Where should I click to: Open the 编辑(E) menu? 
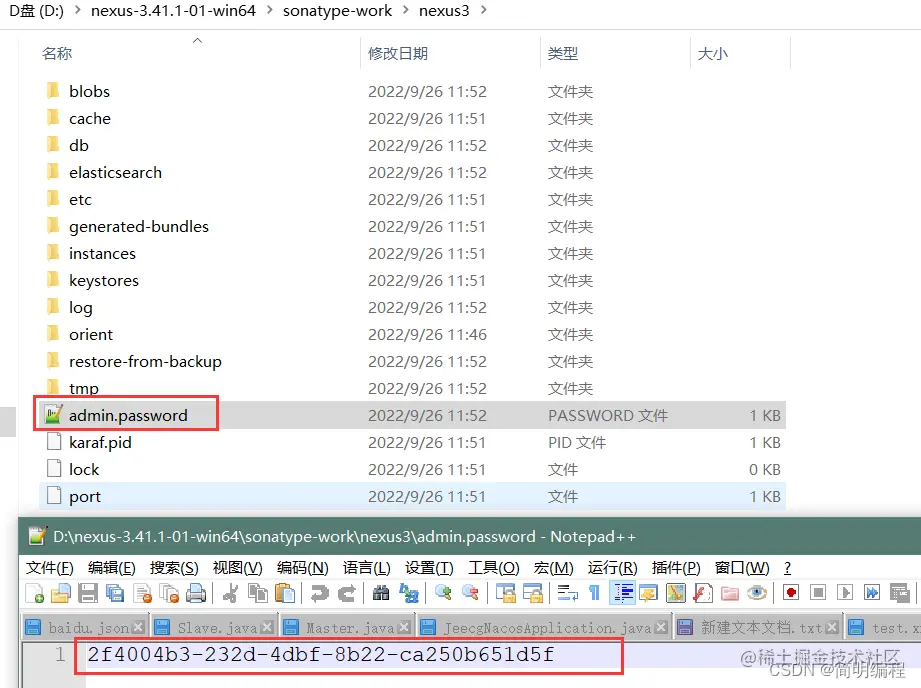click(x=112, y=568)
